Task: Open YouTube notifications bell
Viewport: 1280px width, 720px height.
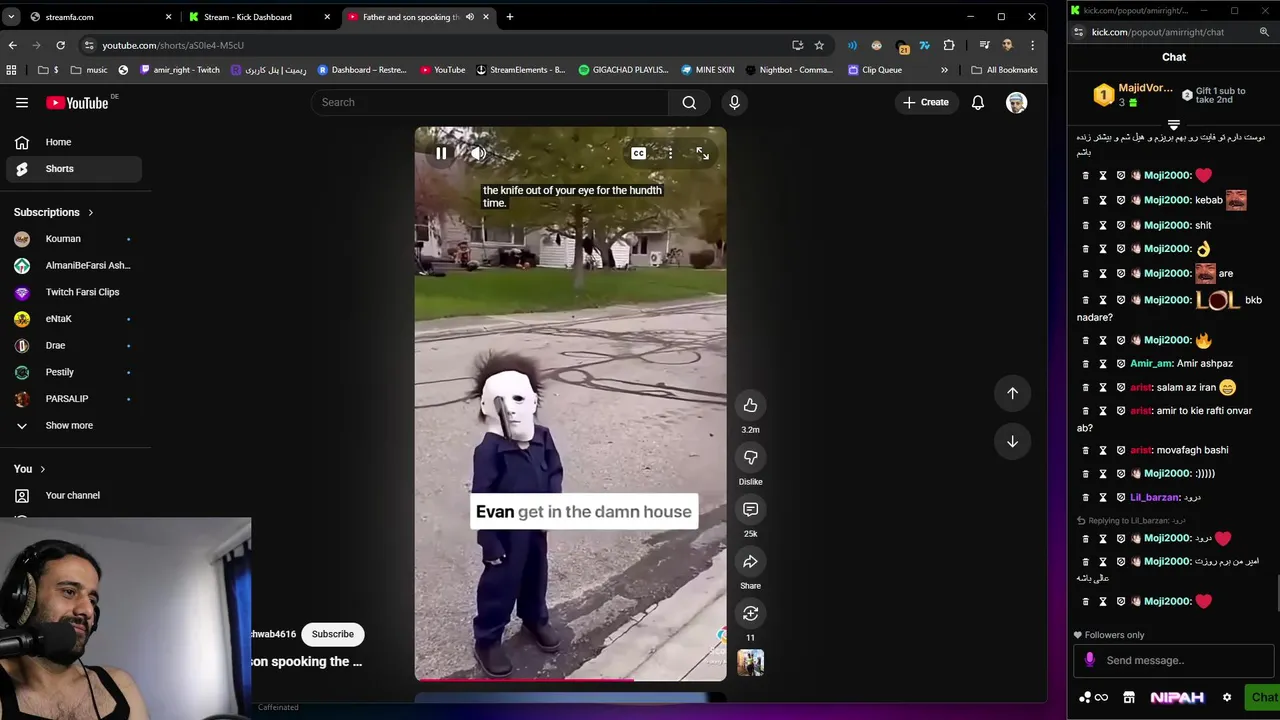Action: coord(978,102)
